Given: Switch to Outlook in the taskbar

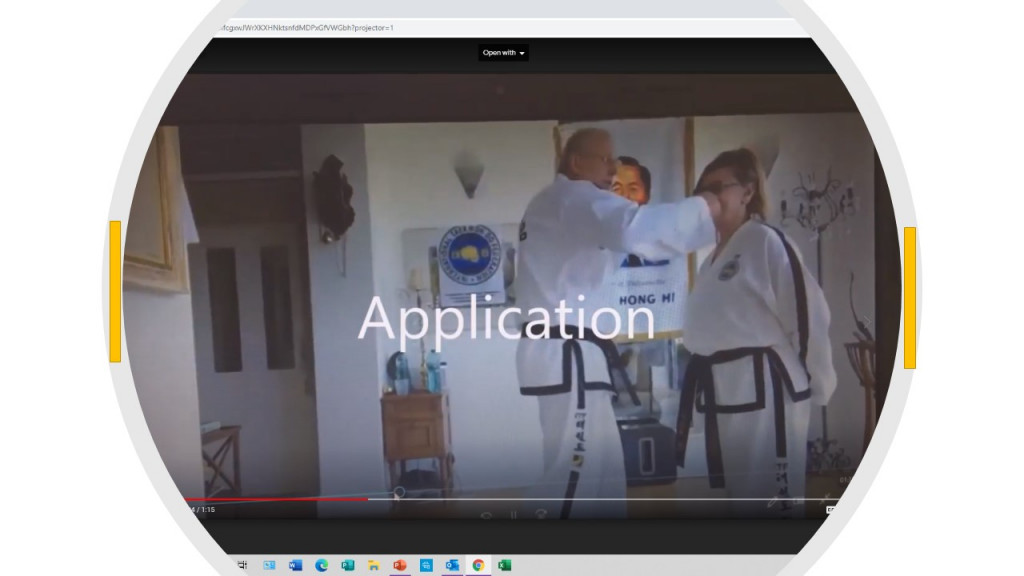Looking at the screenshot, I should coord(452,565).
